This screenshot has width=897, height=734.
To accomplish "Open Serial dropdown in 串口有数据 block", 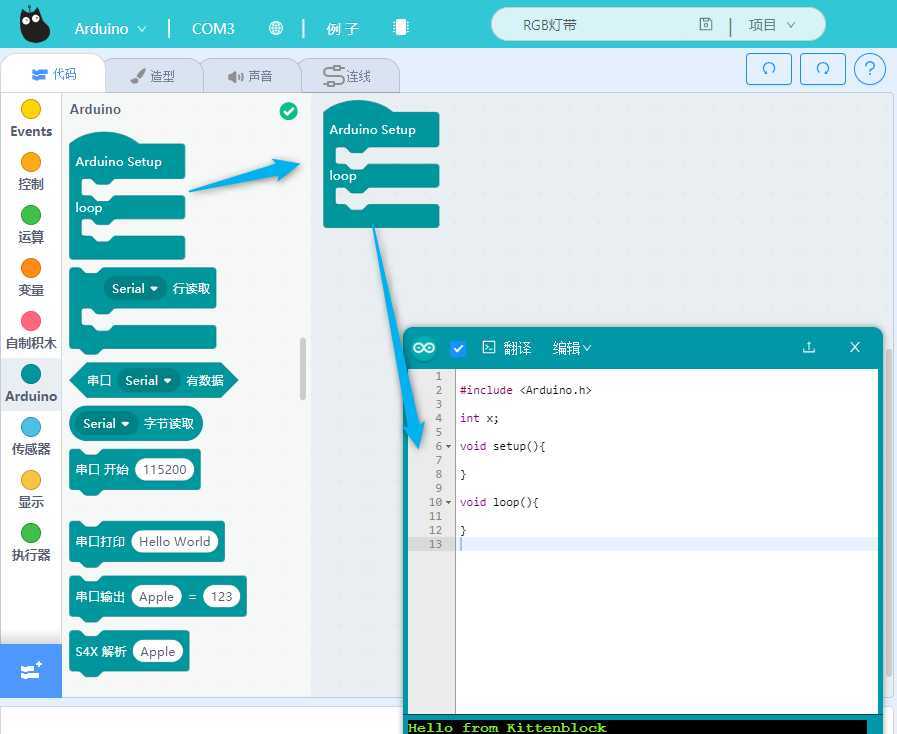I will [x=148, y=380].
